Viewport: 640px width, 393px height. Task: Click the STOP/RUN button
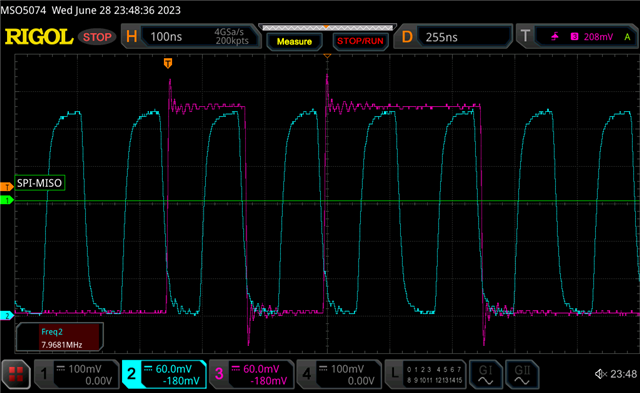[x=360, y=42]
